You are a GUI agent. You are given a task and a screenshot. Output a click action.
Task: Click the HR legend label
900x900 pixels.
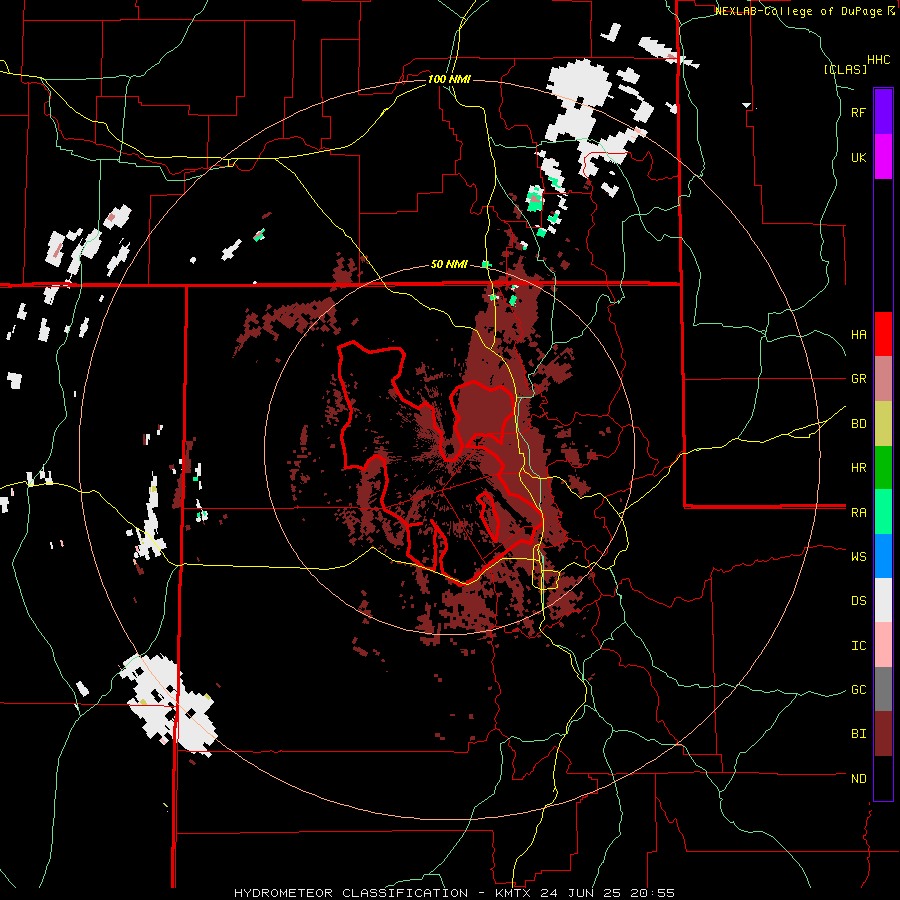858,467
